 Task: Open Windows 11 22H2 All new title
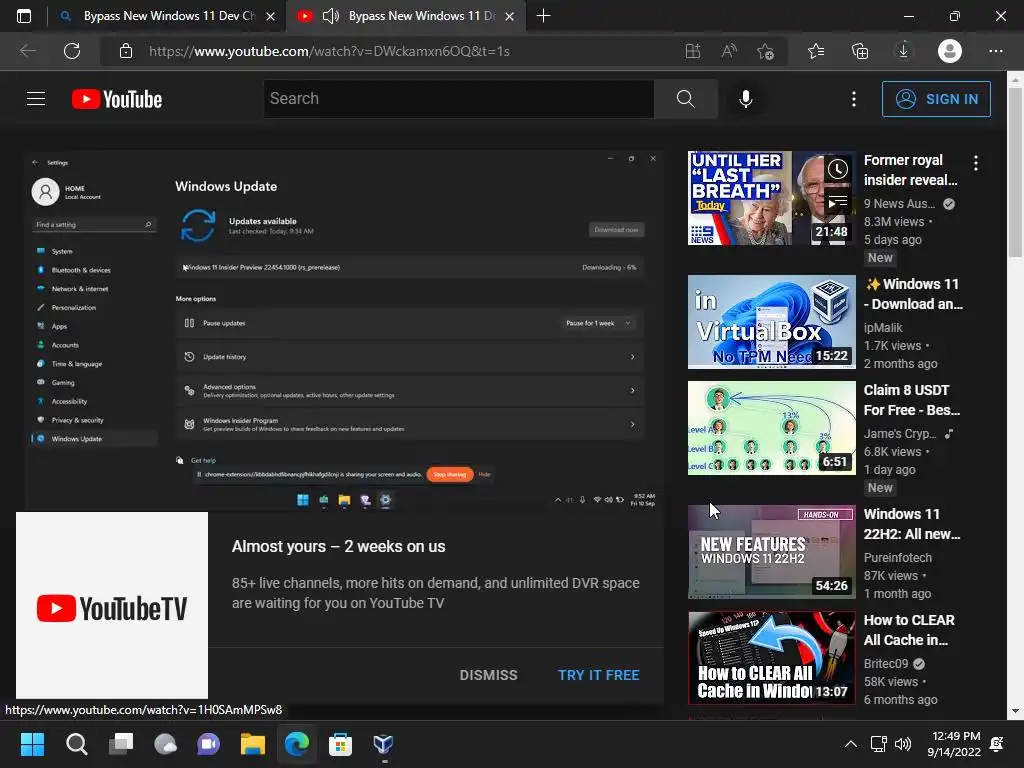click(912, 524)
